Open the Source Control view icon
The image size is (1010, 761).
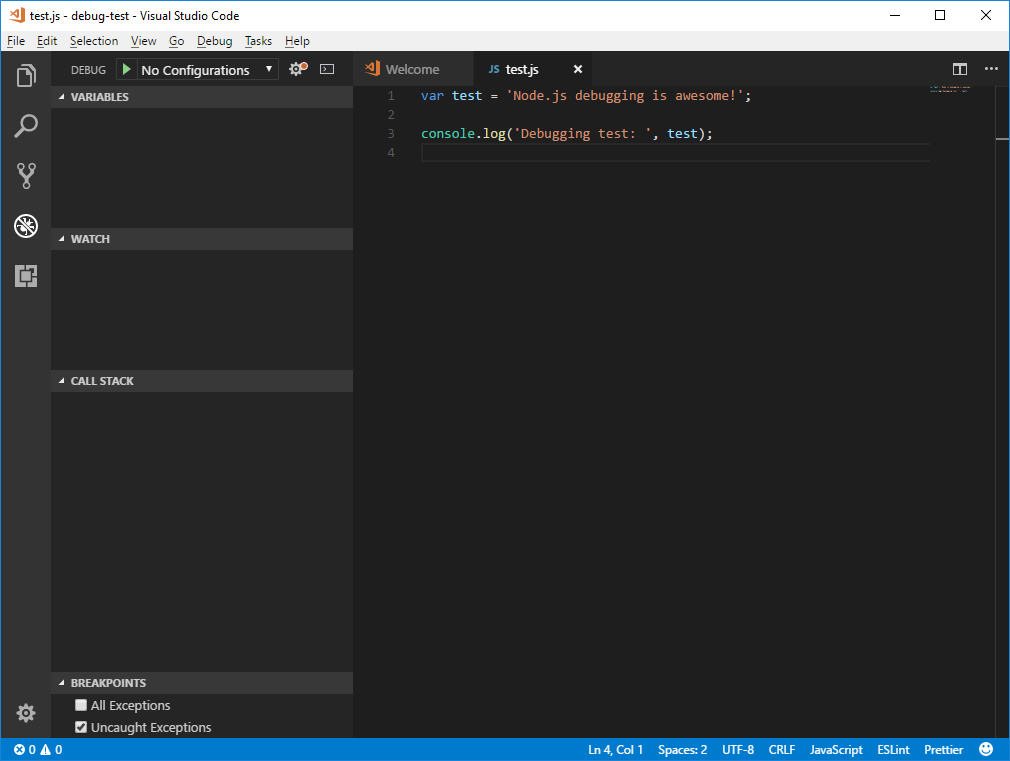pos(26,176)
